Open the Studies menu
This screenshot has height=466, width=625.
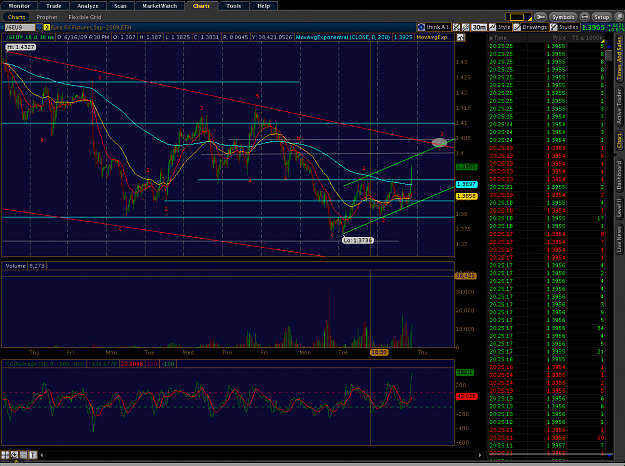(564, 27)
